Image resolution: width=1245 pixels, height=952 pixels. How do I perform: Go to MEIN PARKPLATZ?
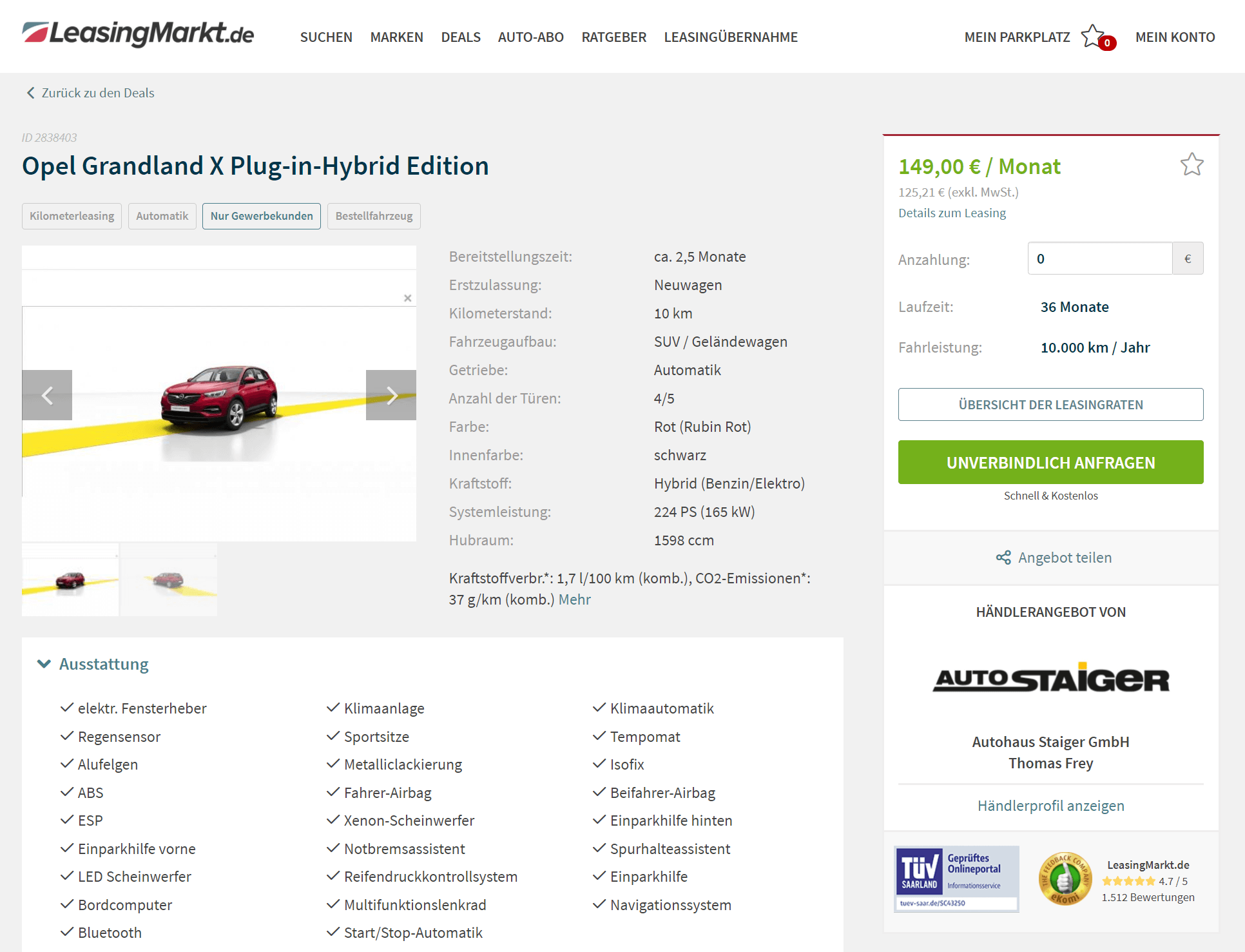click(x=1017, y=37)
